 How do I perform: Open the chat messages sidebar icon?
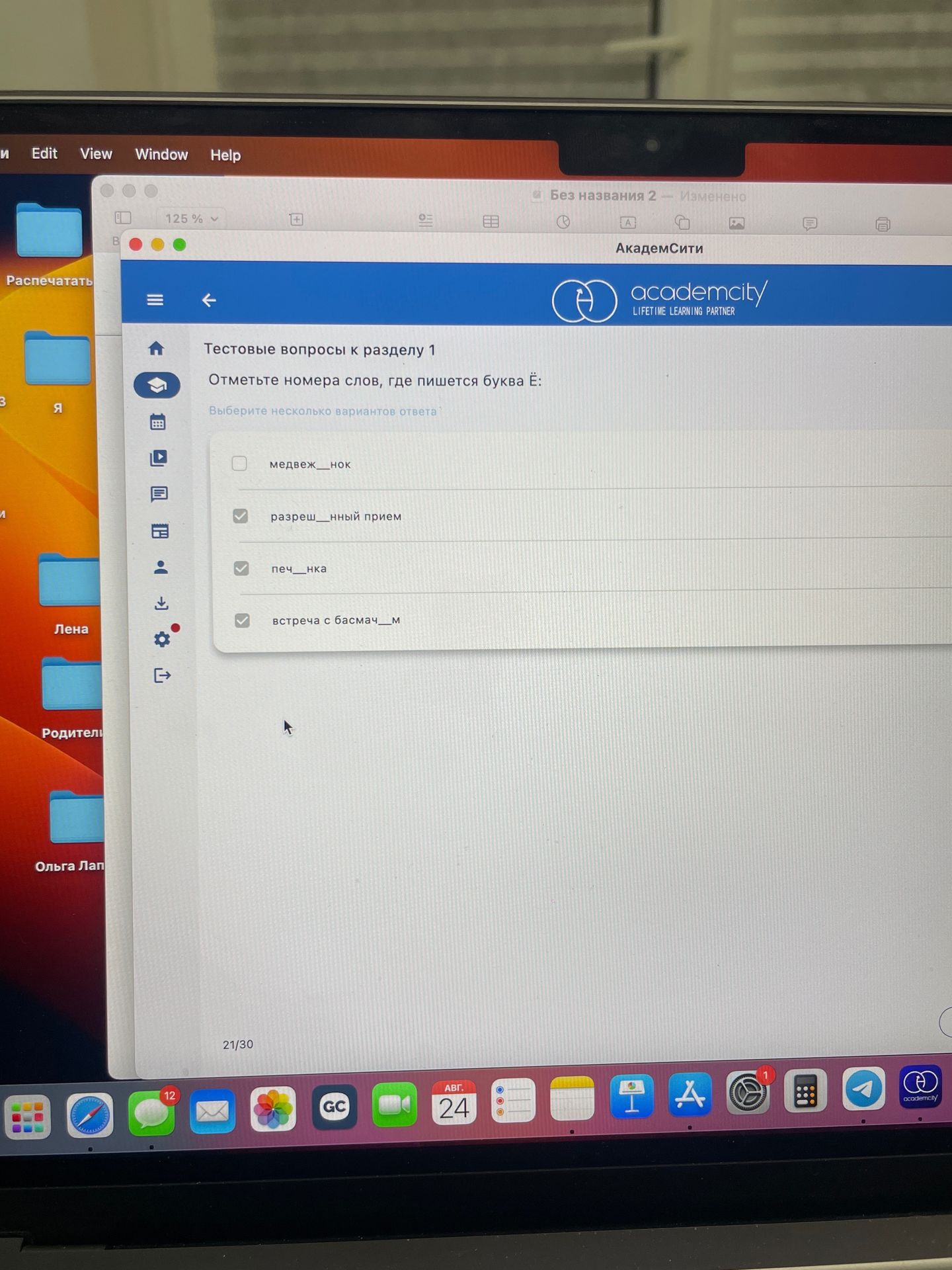click(159, 494)
